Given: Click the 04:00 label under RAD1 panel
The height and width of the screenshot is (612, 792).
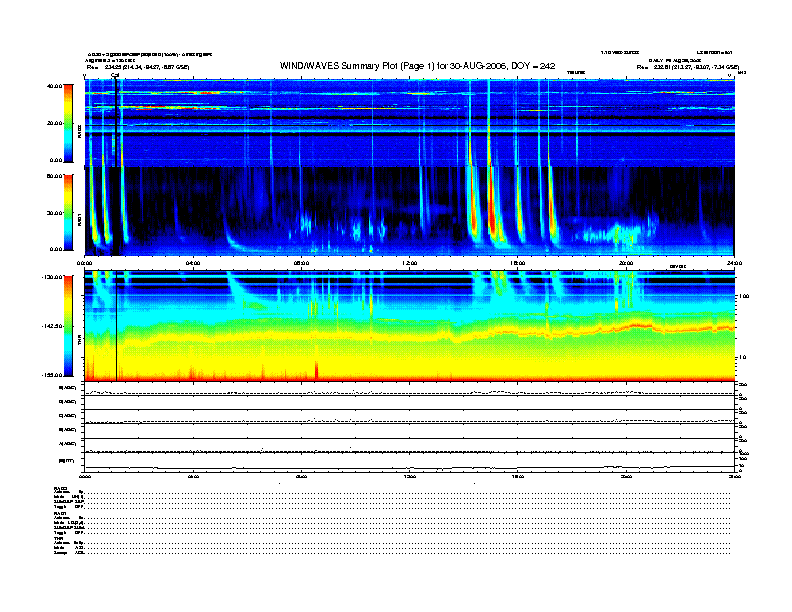Looking at the screenshot, I should [x=193, y=263].
